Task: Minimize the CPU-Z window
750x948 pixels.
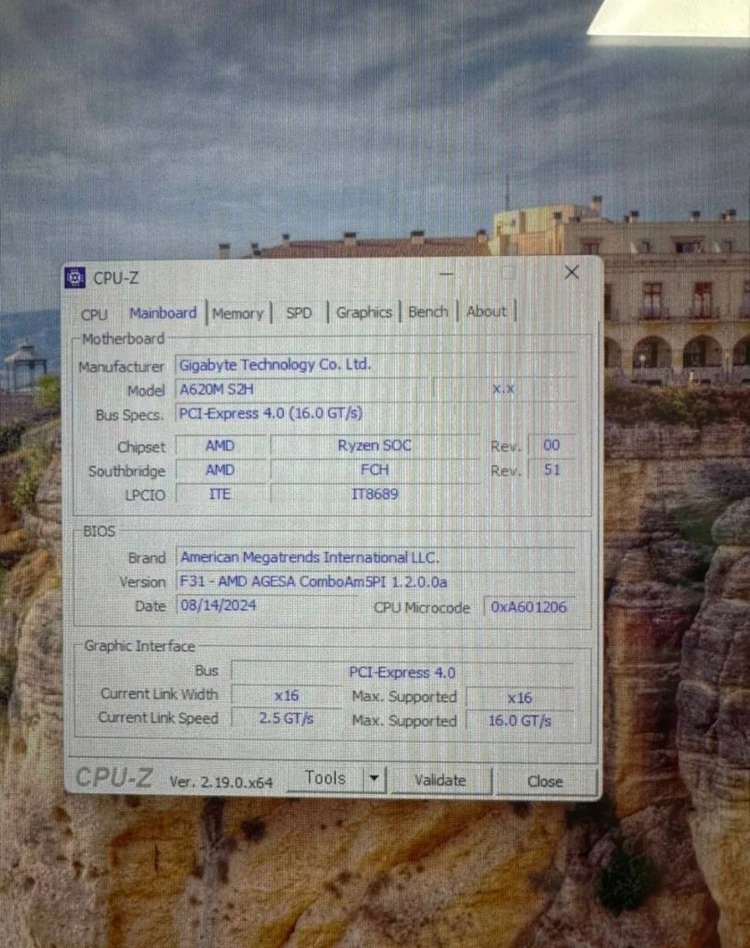Action: [447, 274]
